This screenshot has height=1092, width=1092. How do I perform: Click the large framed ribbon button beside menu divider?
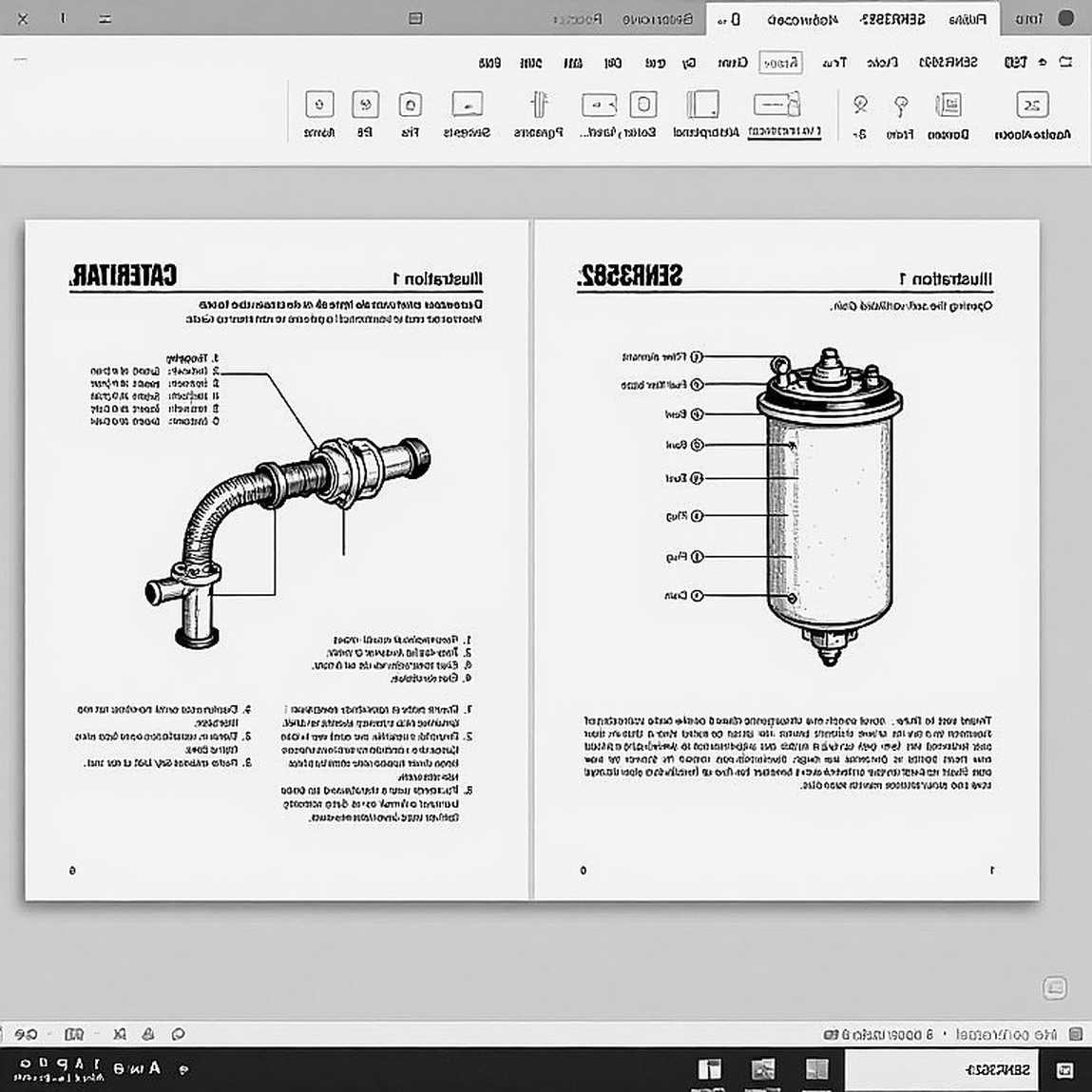1032,105
